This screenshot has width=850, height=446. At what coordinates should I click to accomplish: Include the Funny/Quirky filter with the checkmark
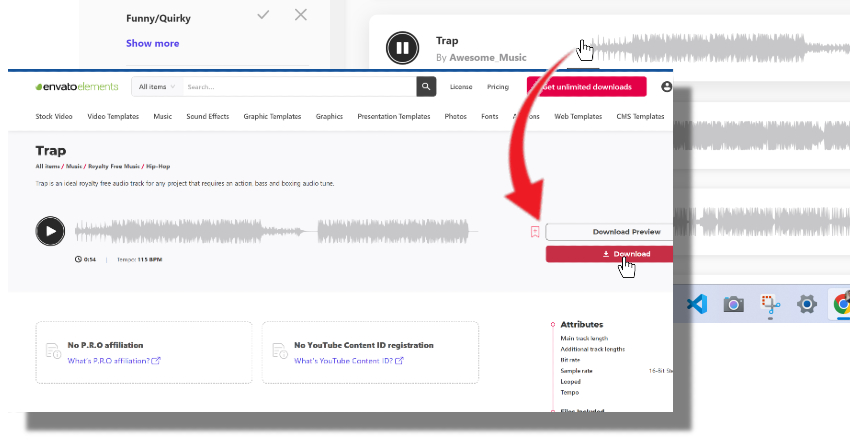263,15
